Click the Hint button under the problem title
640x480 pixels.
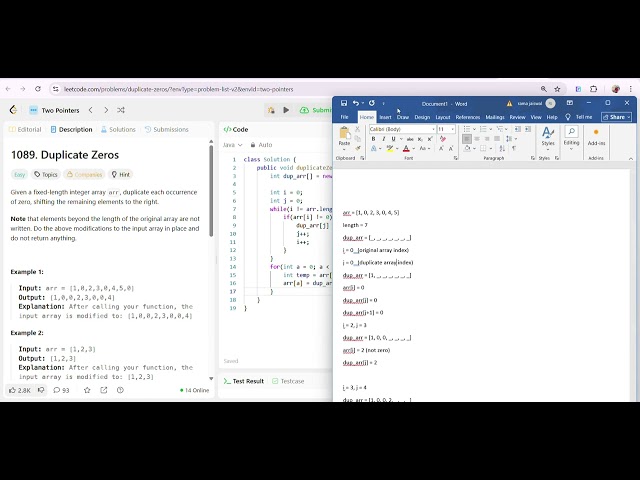120,174
